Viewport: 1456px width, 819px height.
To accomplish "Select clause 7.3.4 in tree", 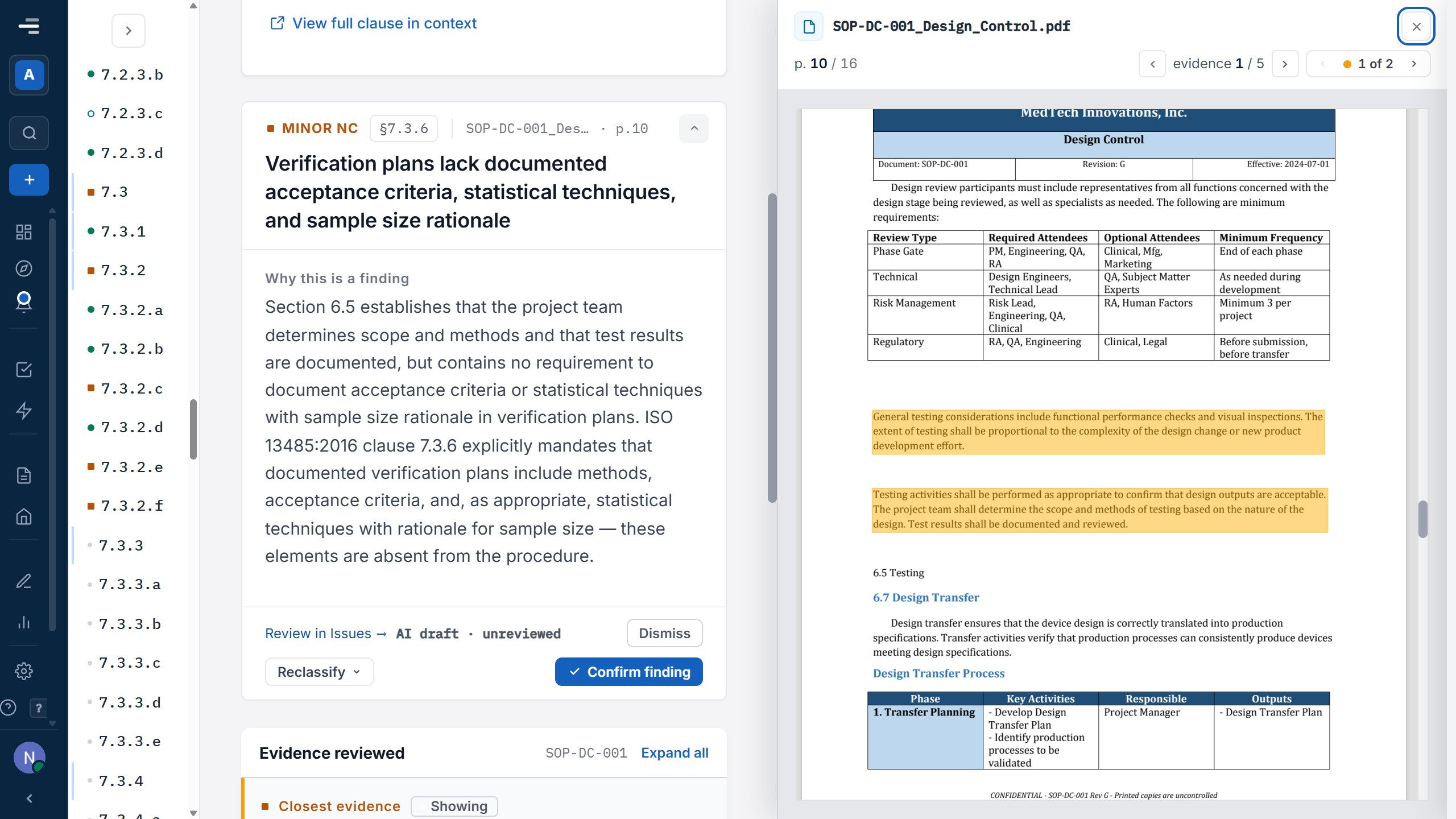I will click(x=116, y=781).
